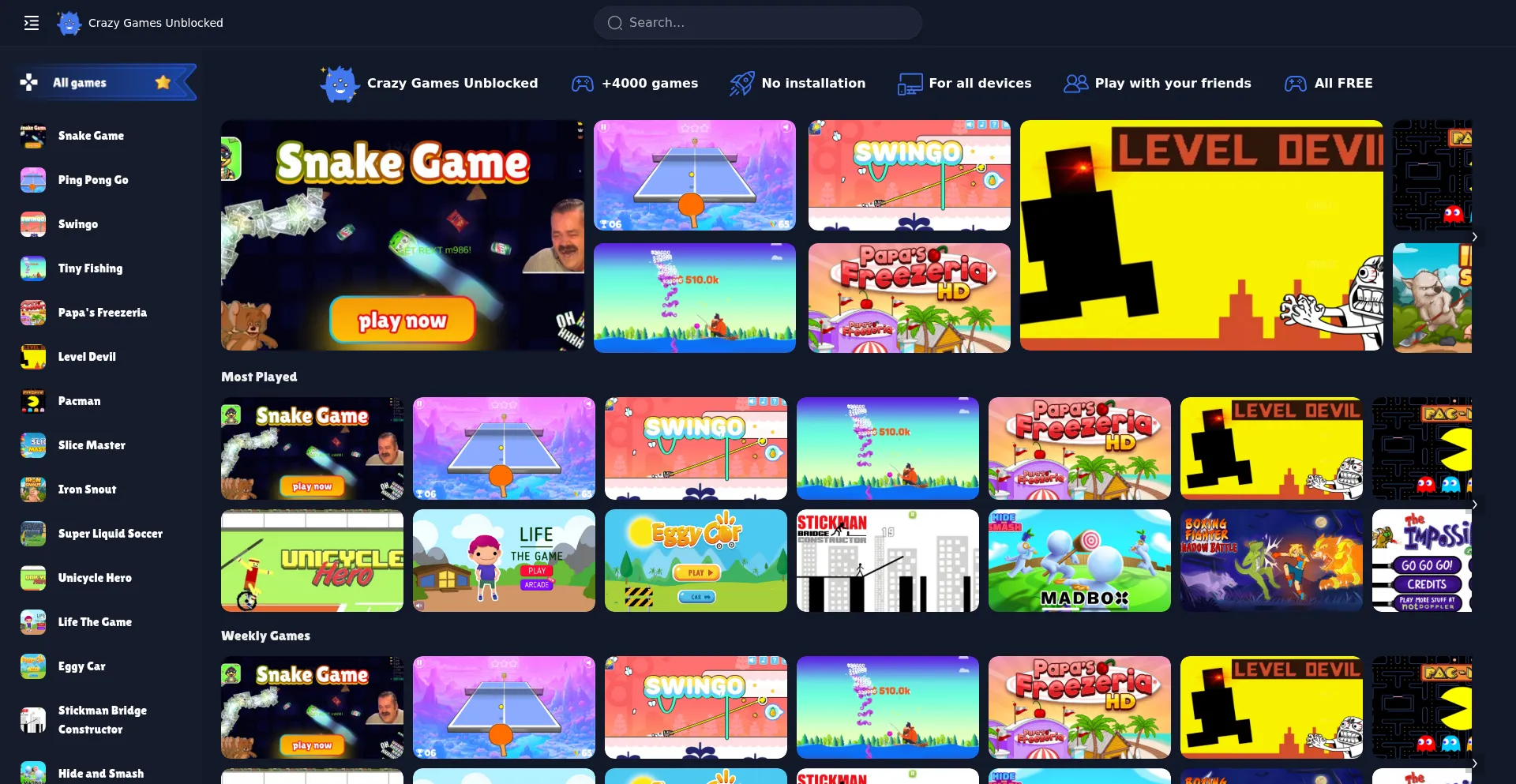Open Madbox Hide and Smash thumbnail in Most Played
The width and height of the screenshot is (1516, 784).
(x=1079, y=561)
